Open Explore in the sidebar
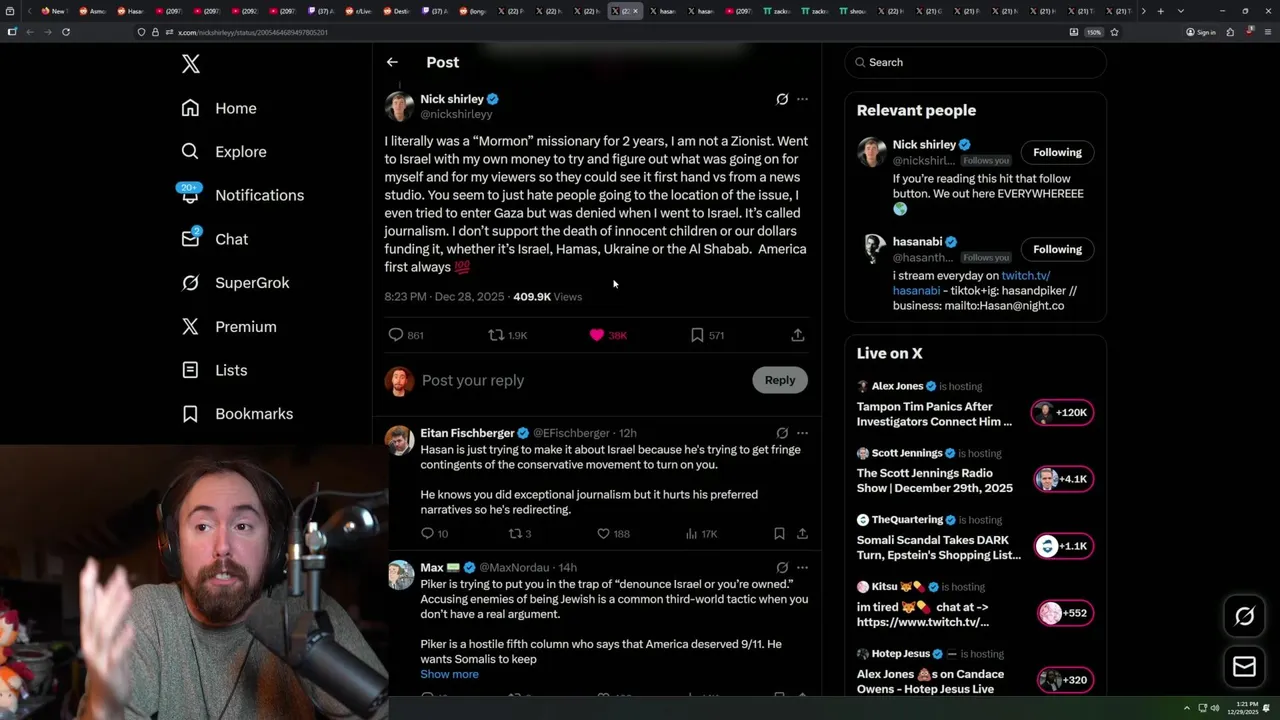The width and height of the screenshot is (1280, 720). click(224, 152)
